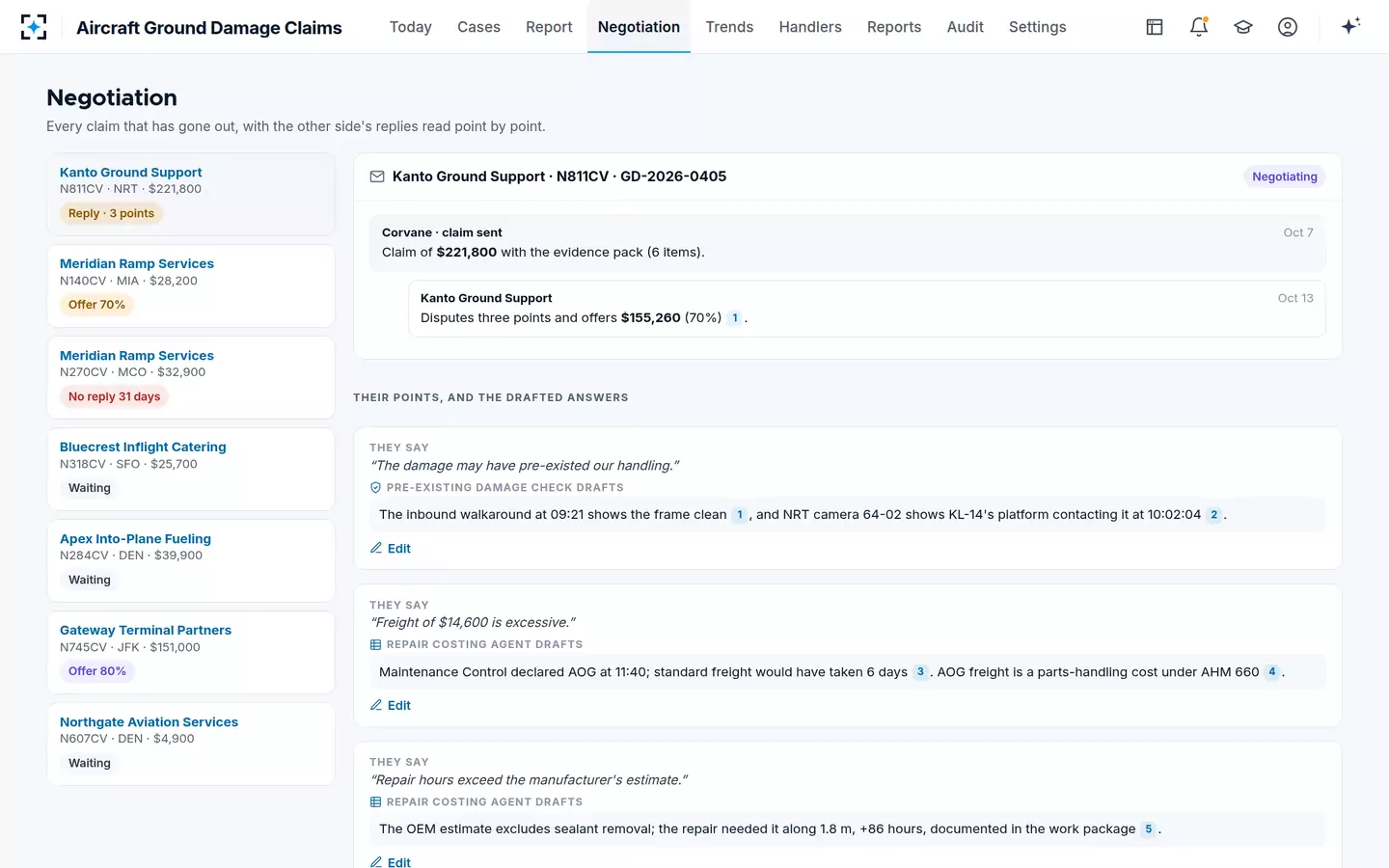Open the user account icon
1389x868 pixels.
pos(1288,27)
